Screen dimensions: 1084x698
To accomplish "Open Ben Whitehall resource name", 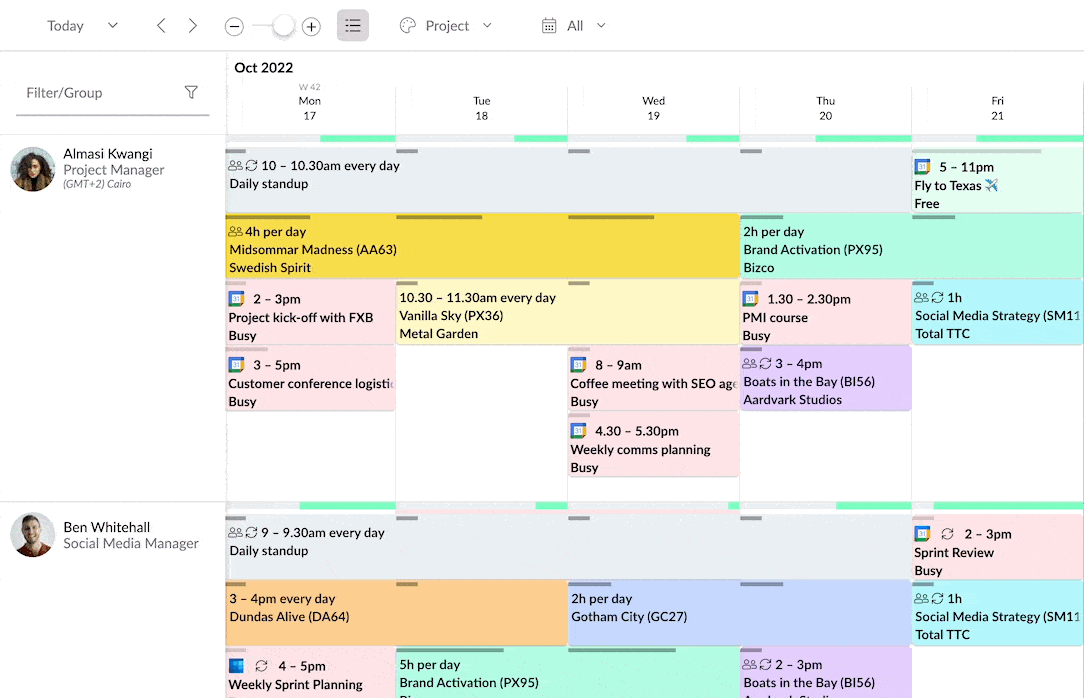I will coord(106,527).
